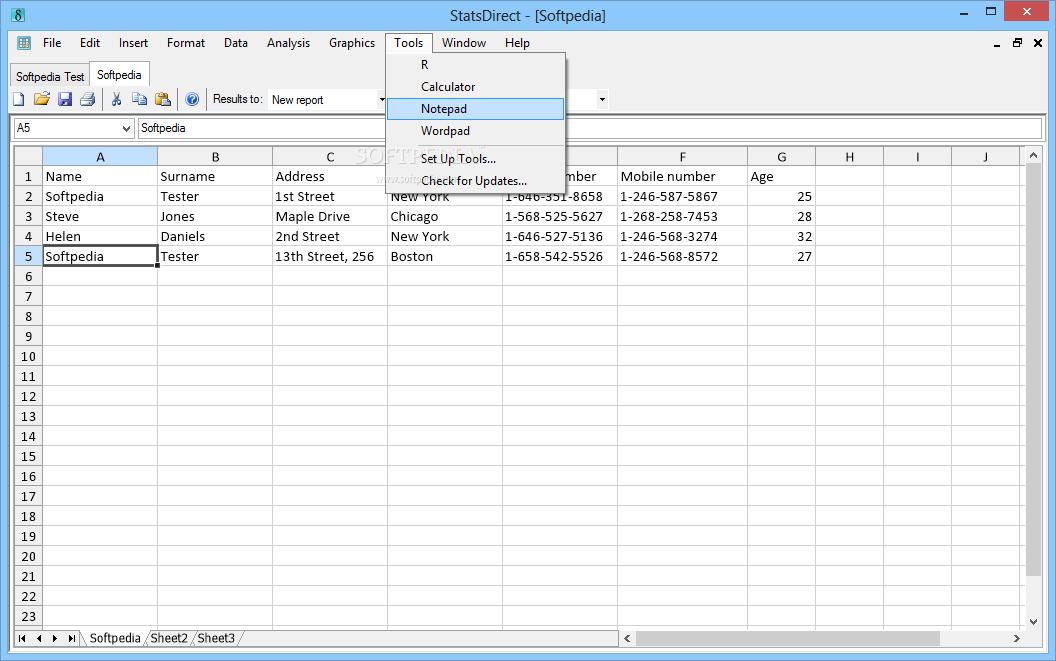Select cell containing Steve
Screen dimensions: 1056x661
point(100,217)
